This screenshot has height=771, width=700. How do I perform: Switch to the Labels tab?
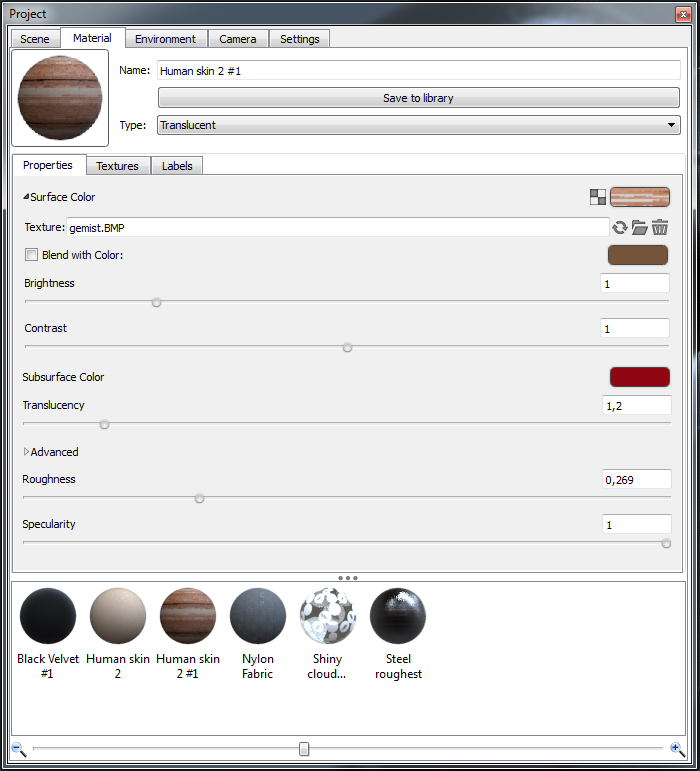click(177, 166)
